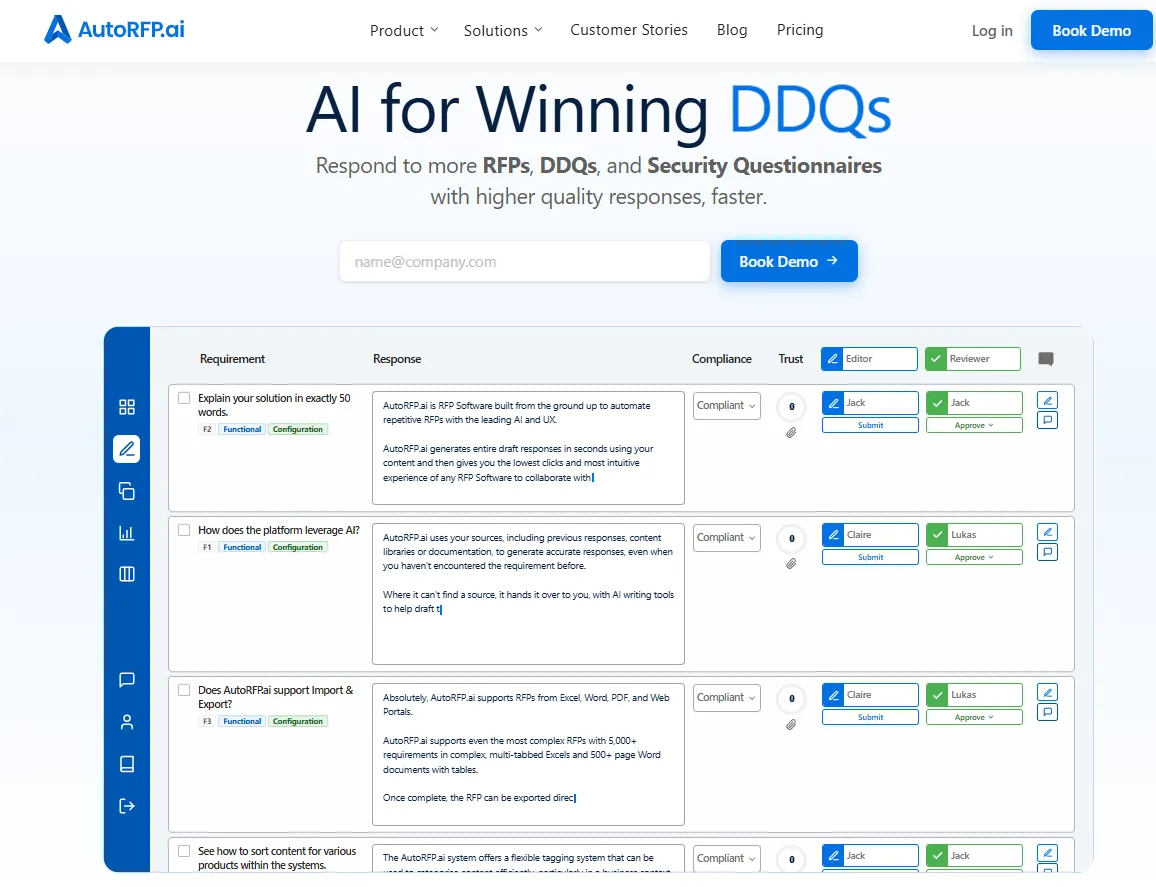Viewport: 1156px width, 887px height.
Task: Click Book Demo button in top navigation
Action: 1091,30
